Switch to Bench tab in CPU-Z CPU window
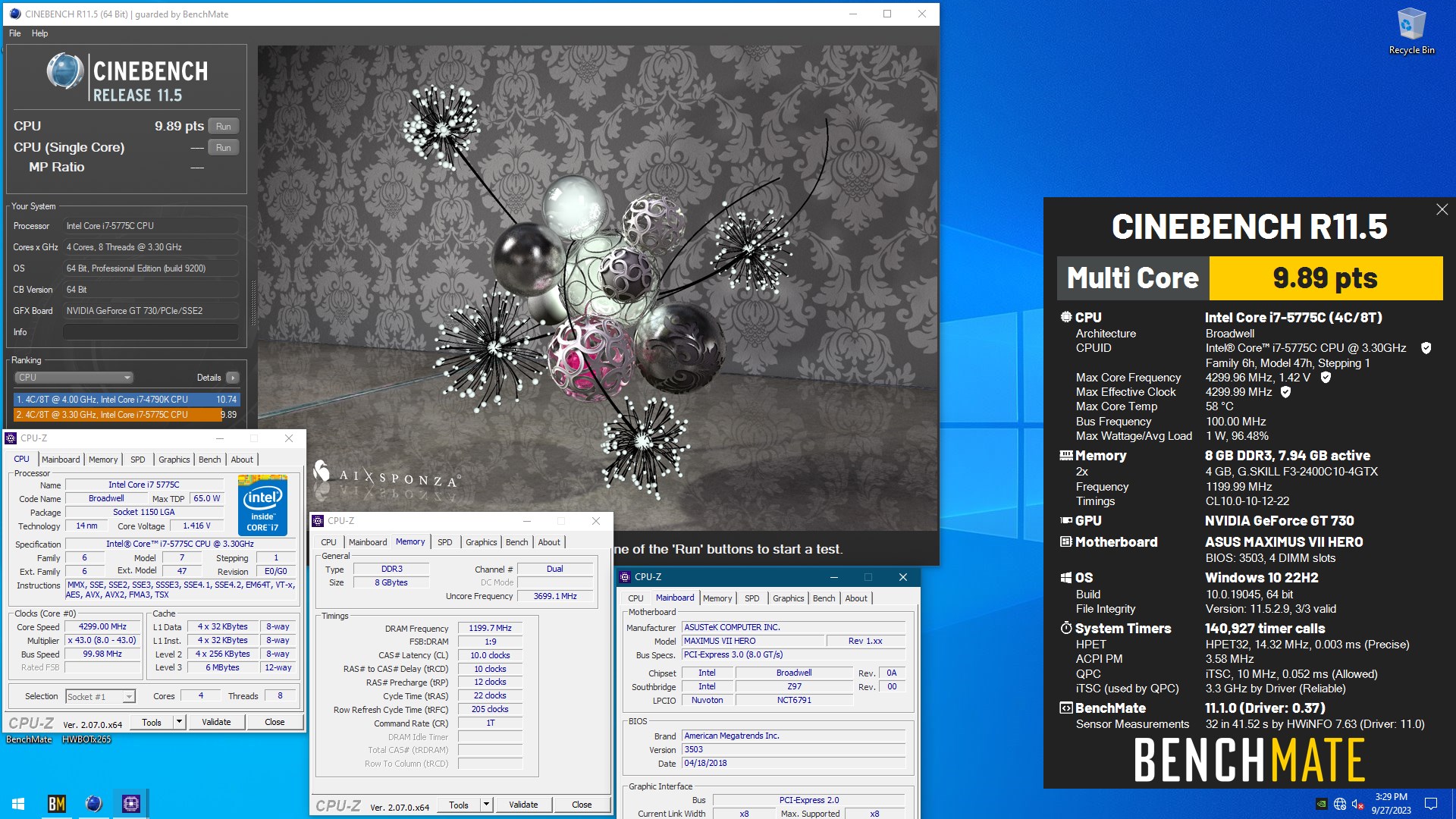Image resolution: width=1456 pixels, height=819 pixels. [209, 460]
